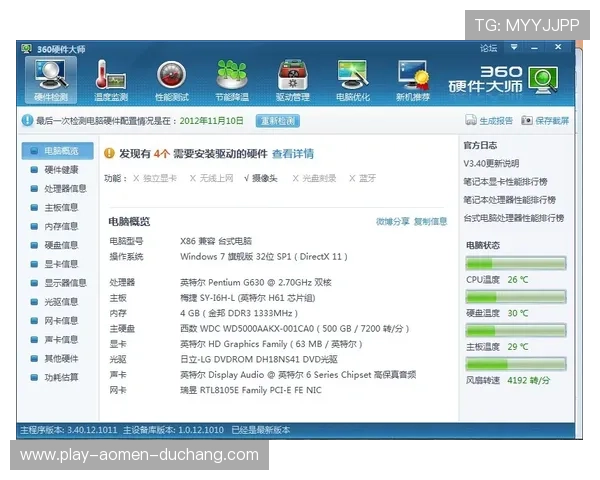The height and width of the screenshot is (480, 600).
Task: Open the 节能降温 energy saving icon
Action: tap(232, 80)
